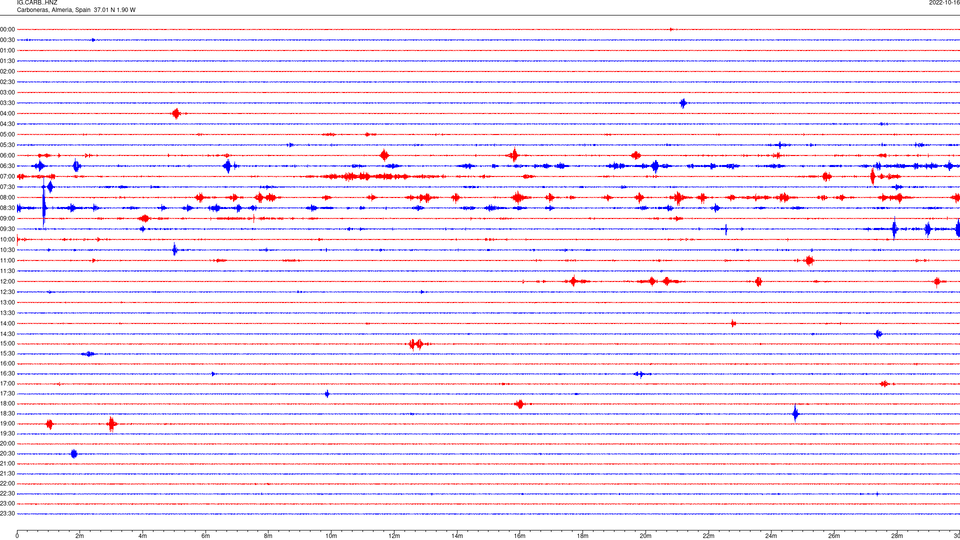Screen dimensions: 960x540
Task: Click the blue event dot on the 20:30 trace
Action: [74, 454]
